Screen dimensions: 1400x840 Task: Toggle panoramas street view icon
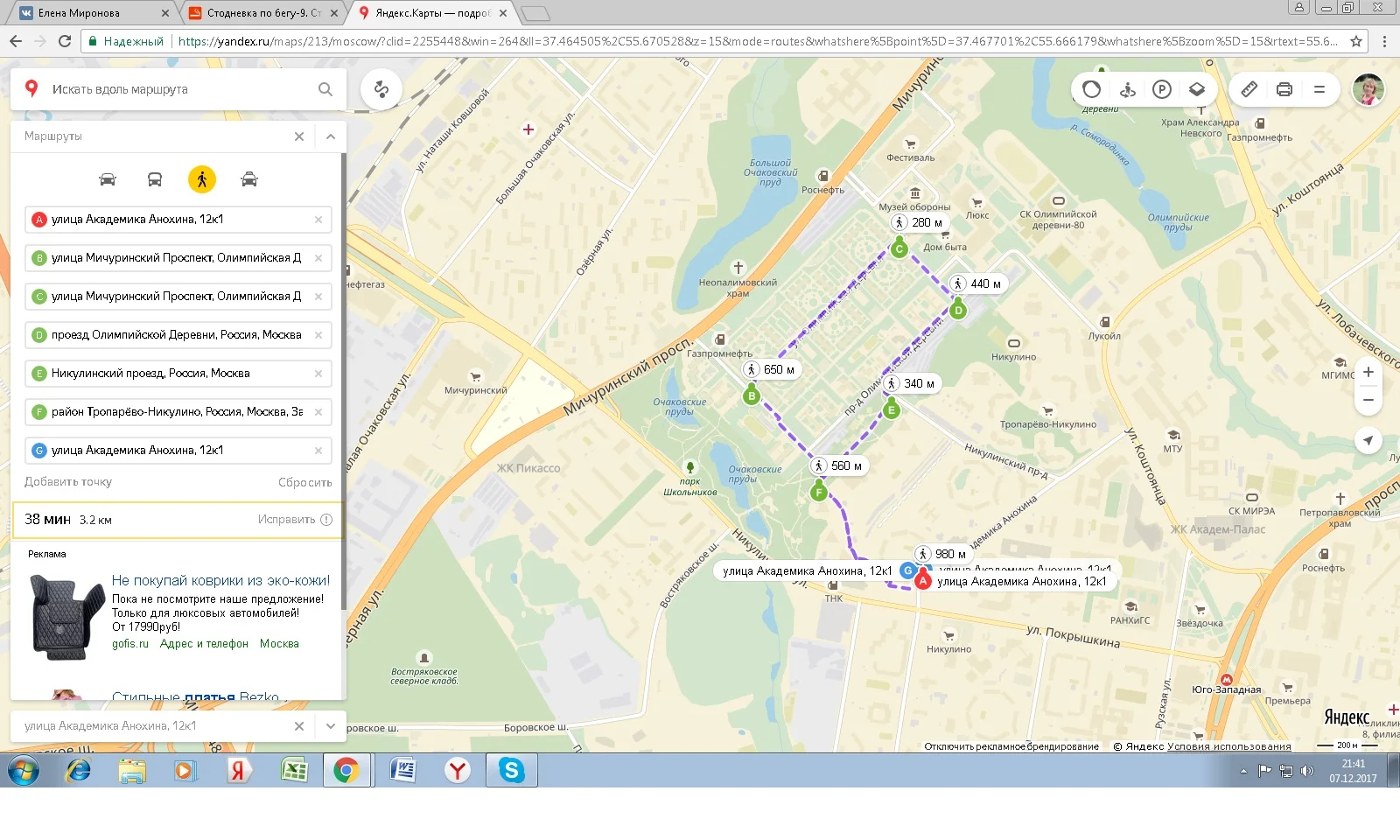pos(1128,89)
